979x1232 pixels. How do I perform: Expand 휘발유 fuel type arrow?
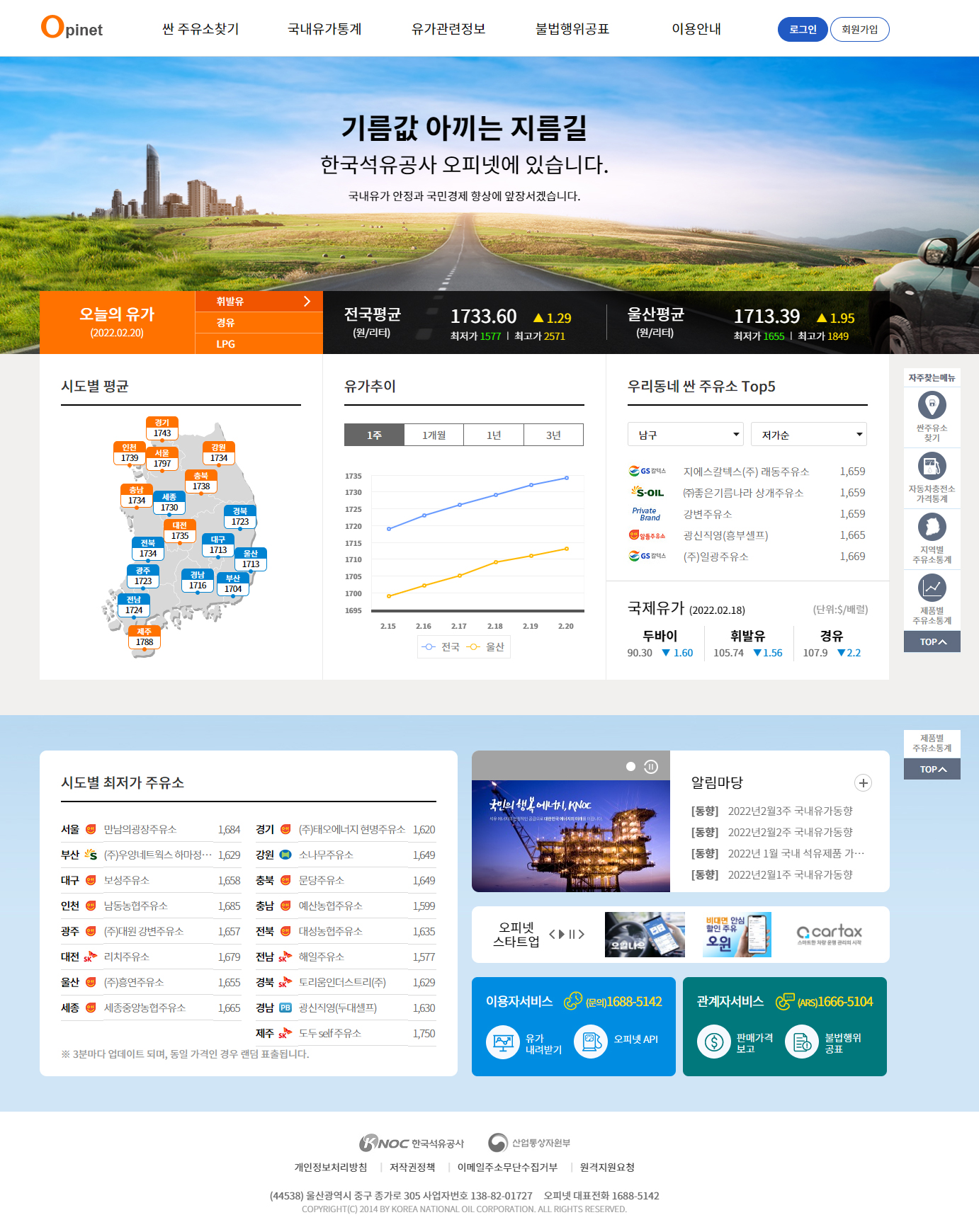(x=307, y=301)
